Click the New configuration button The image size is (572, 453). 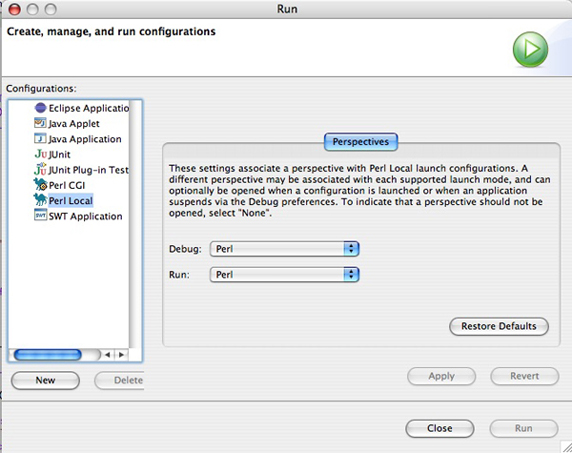coord(45,380)
